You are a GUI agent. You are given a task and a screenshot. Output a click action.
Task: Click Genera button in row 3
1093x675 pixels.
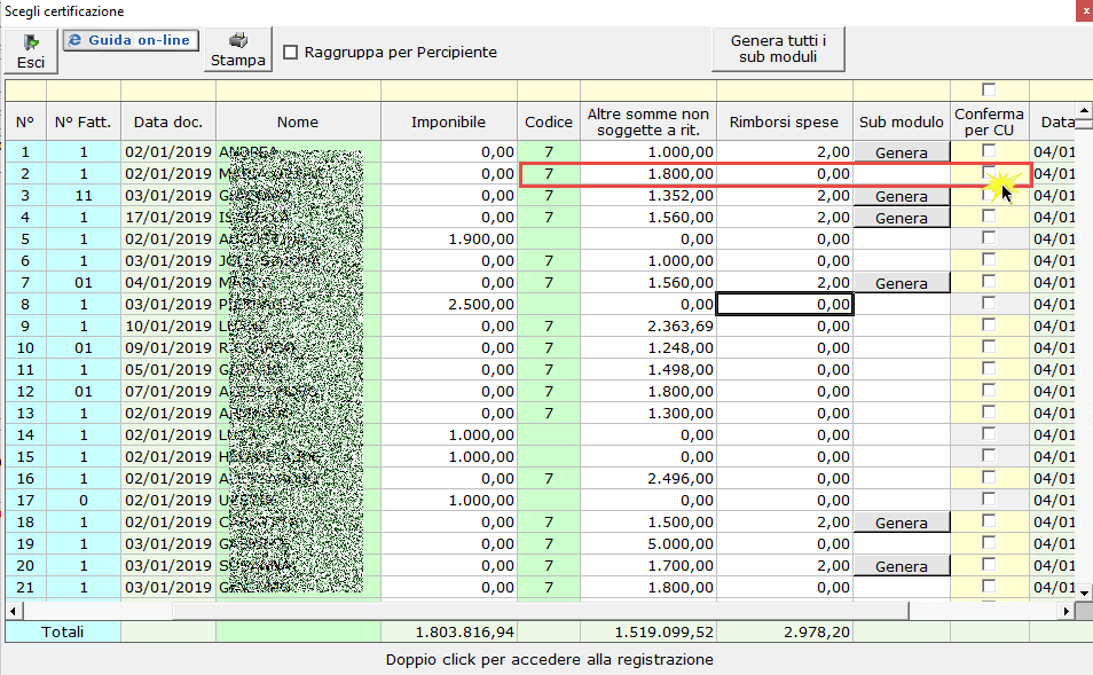901,196
